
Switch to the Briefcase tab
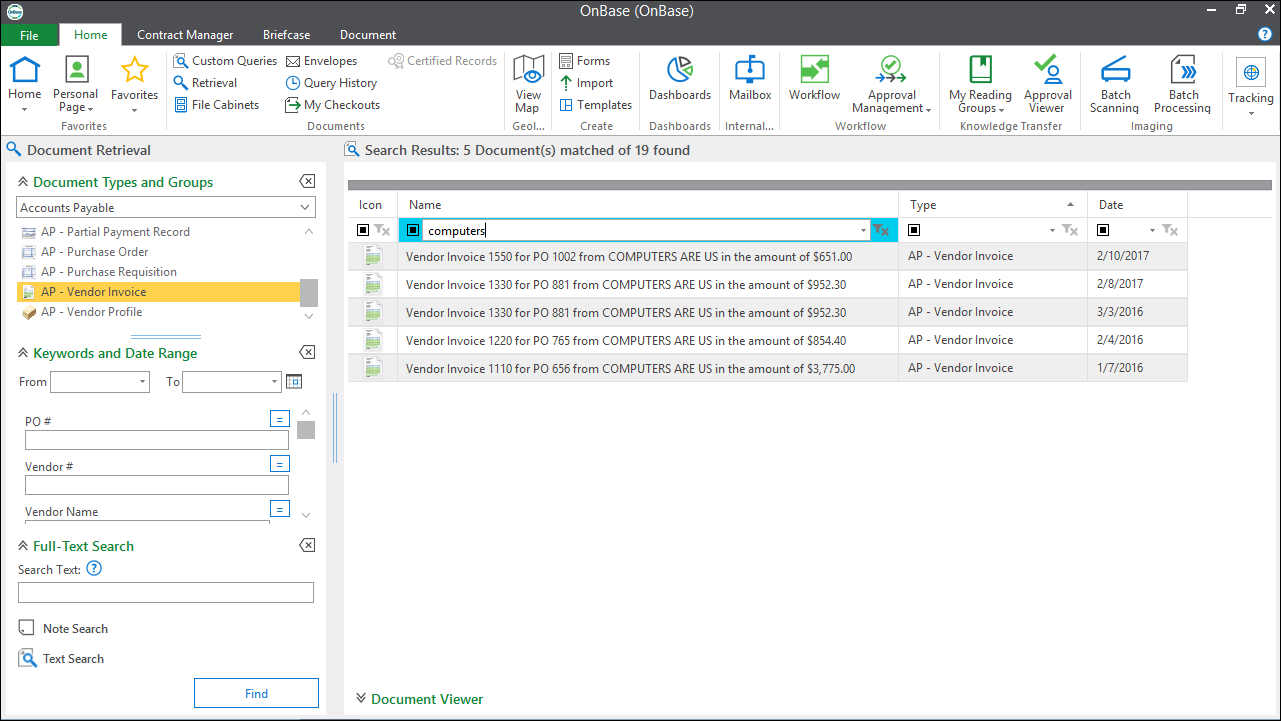pos(286,35)
